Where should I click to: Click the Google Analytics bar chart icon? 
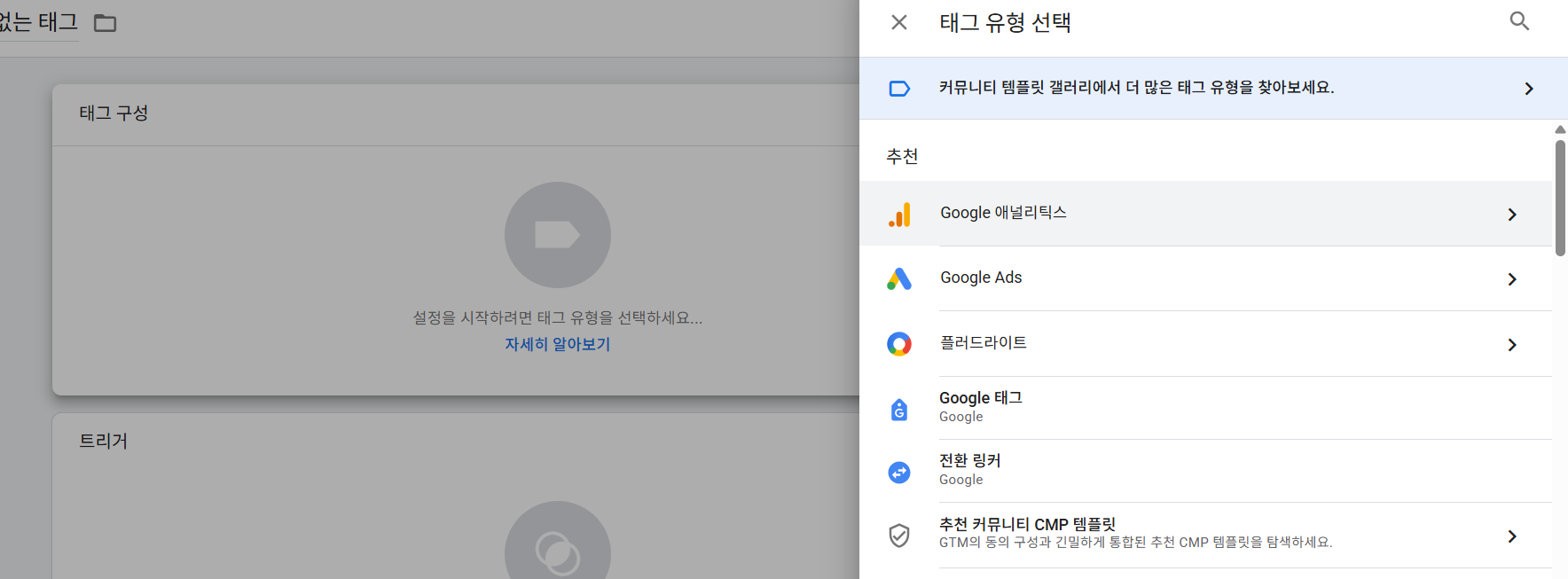pyautogui.click(x=899, y=215)
